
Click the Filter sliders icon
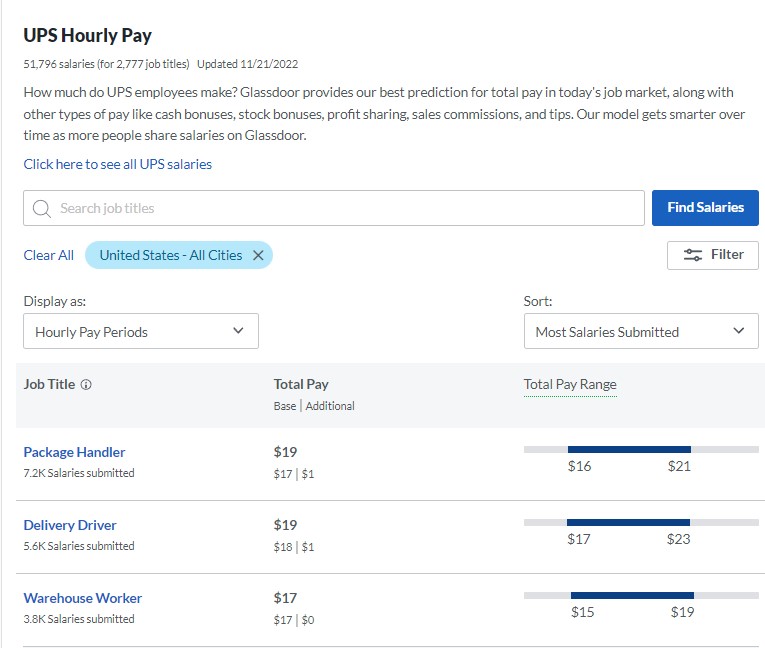click(x=692, y=255)
